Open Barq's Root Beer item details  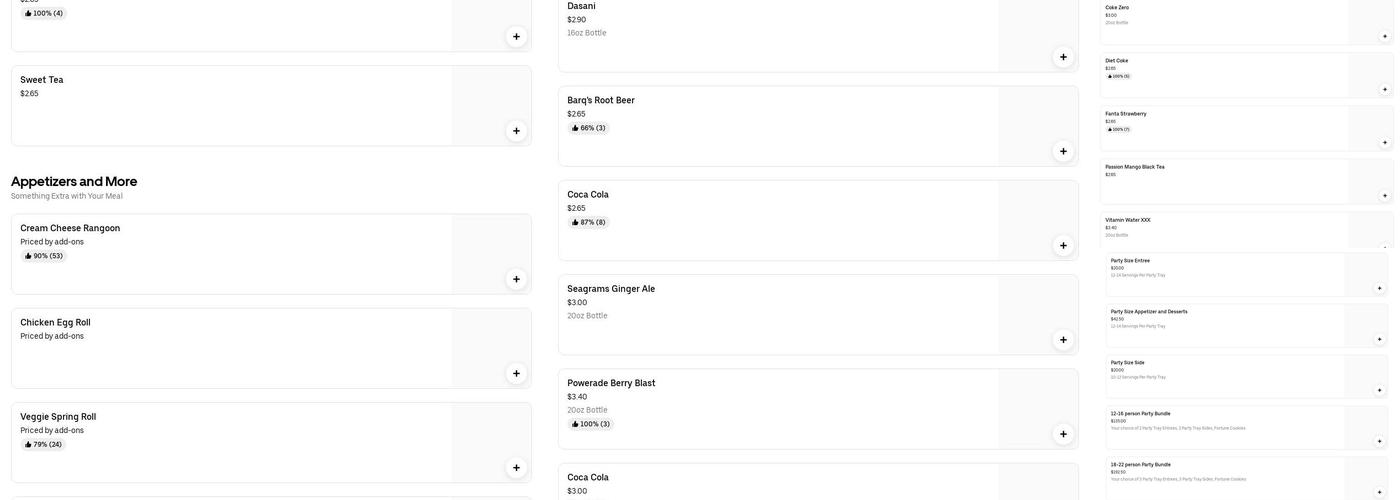pyautogui.click(x=601, y=100)
